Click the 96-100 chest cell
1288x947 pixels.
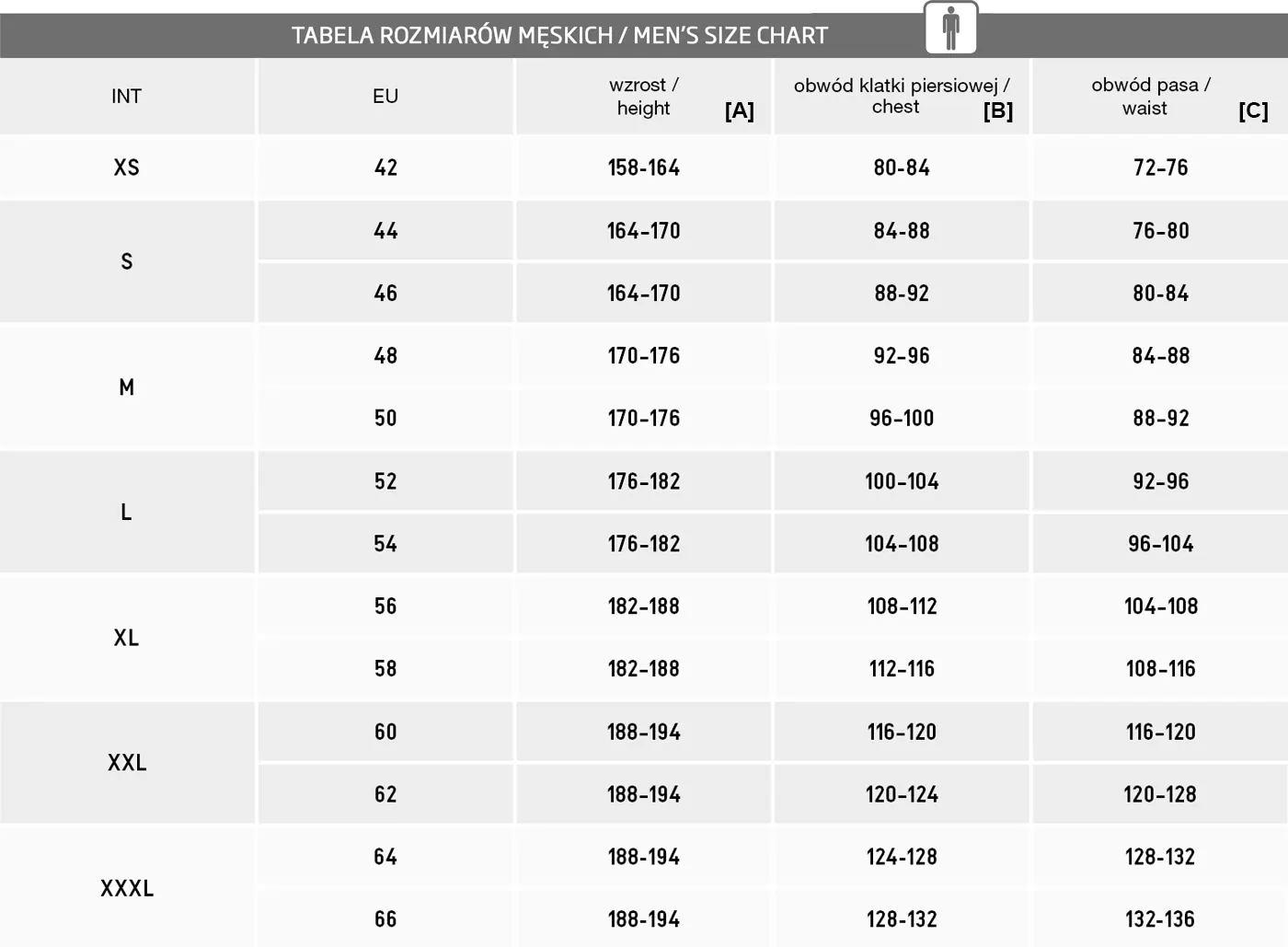coord(902,418)
